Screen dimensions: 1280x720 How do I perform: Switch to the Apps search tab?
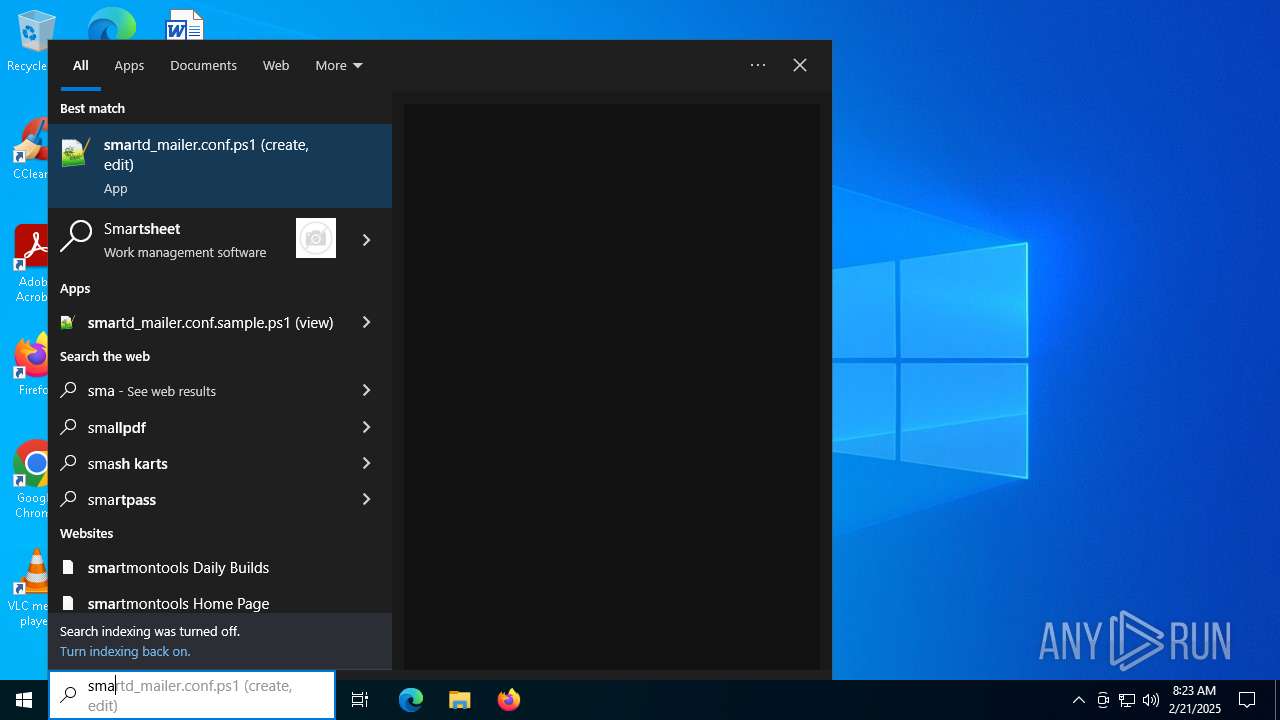(129, 65)
